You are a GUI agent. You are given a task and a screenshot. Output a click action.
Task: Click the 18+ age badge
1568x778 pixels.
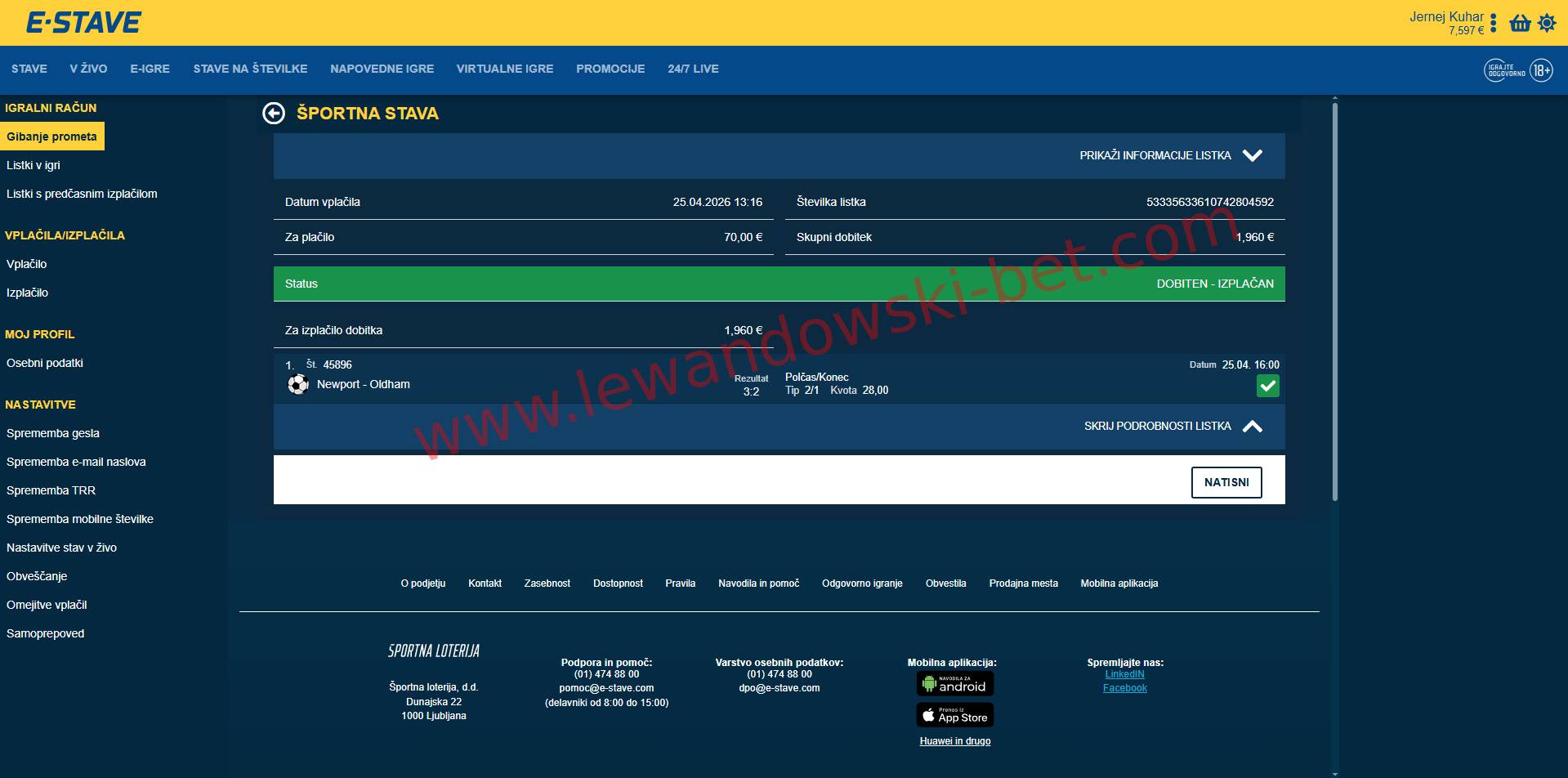point(1541,70)
